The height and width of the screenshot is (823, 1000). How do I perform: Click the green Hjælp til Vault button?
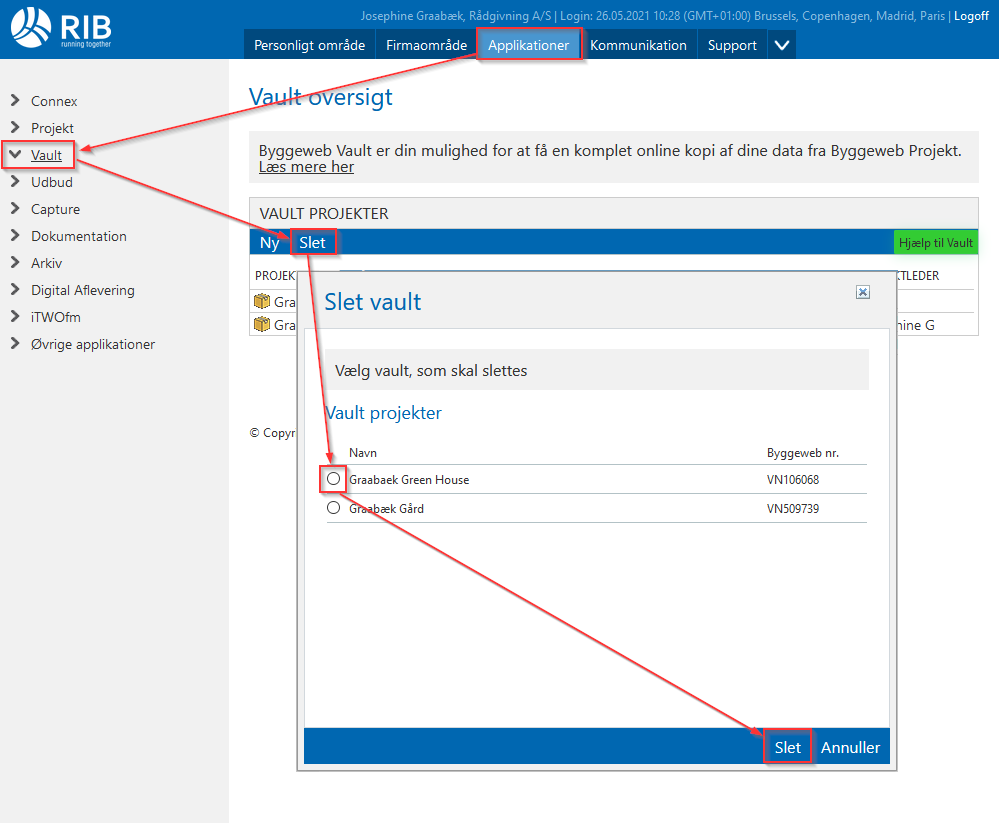coord(935,243)
